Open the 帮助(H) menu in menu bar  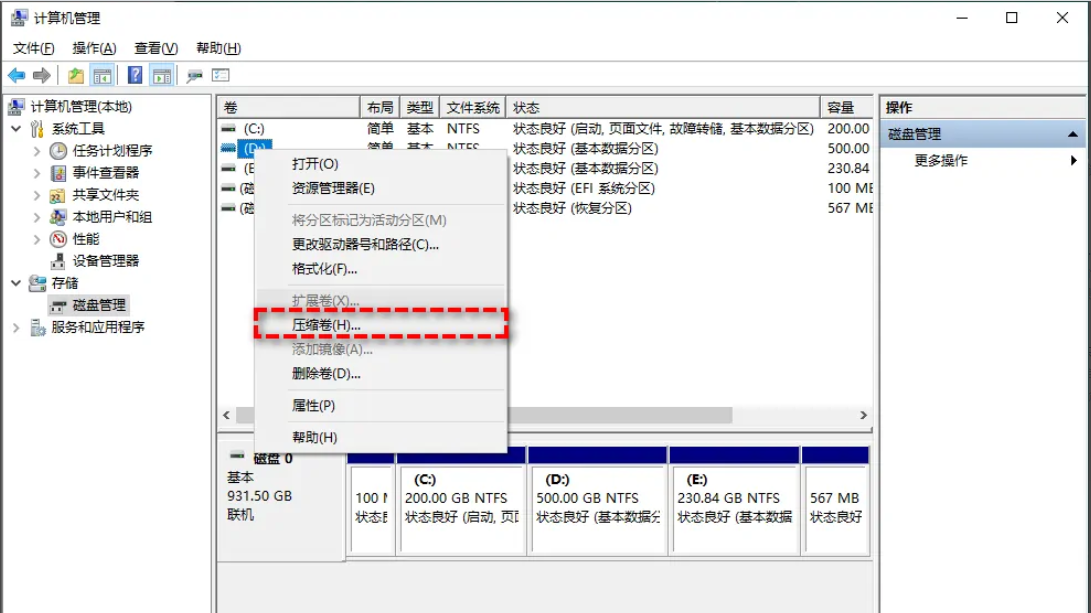(x=218, y=48)
